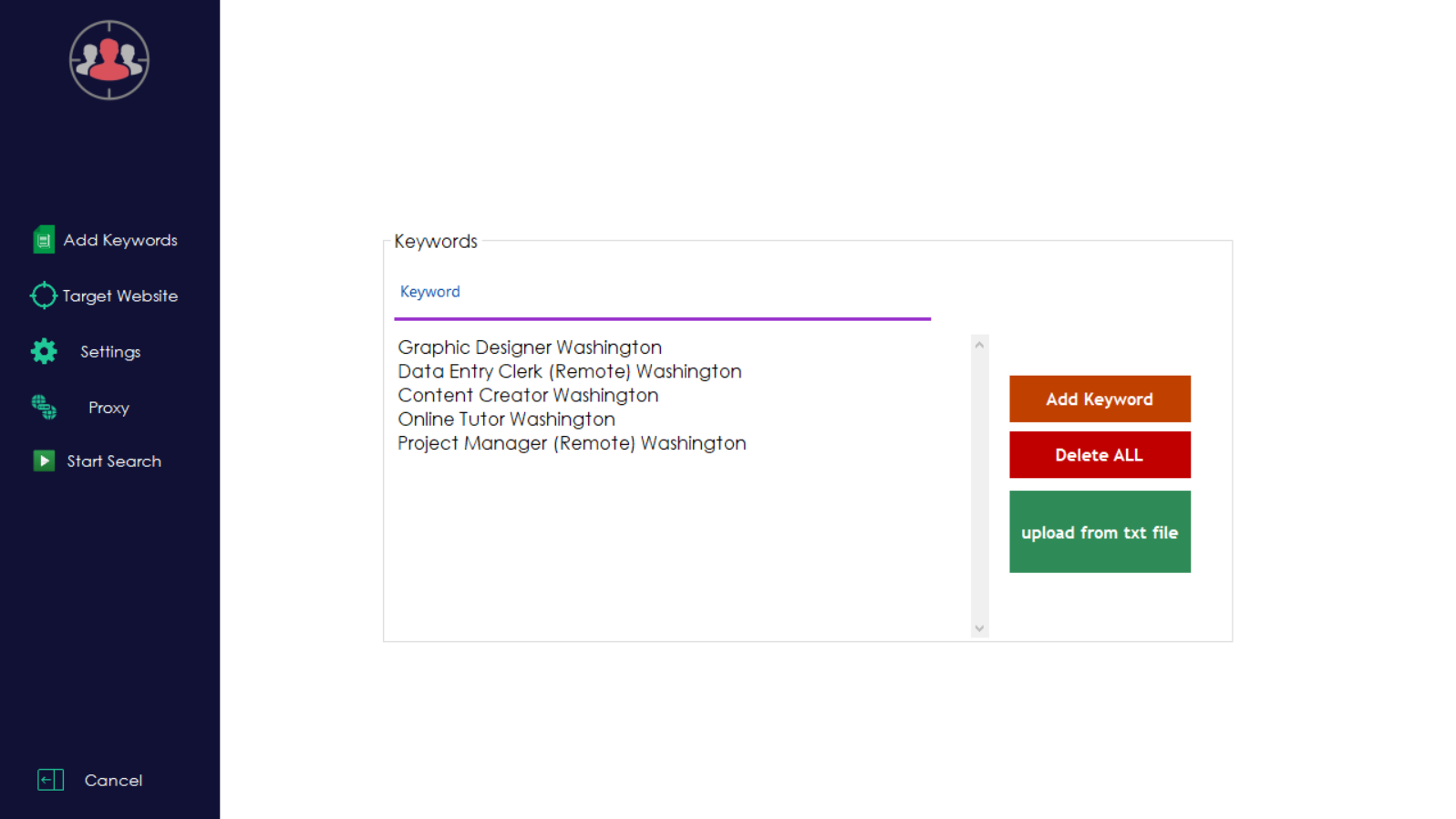Image resolution: width=1456 pixels, height=819 pixels.
Task: Click the Start Search play icon
Action: pos(43,461)
